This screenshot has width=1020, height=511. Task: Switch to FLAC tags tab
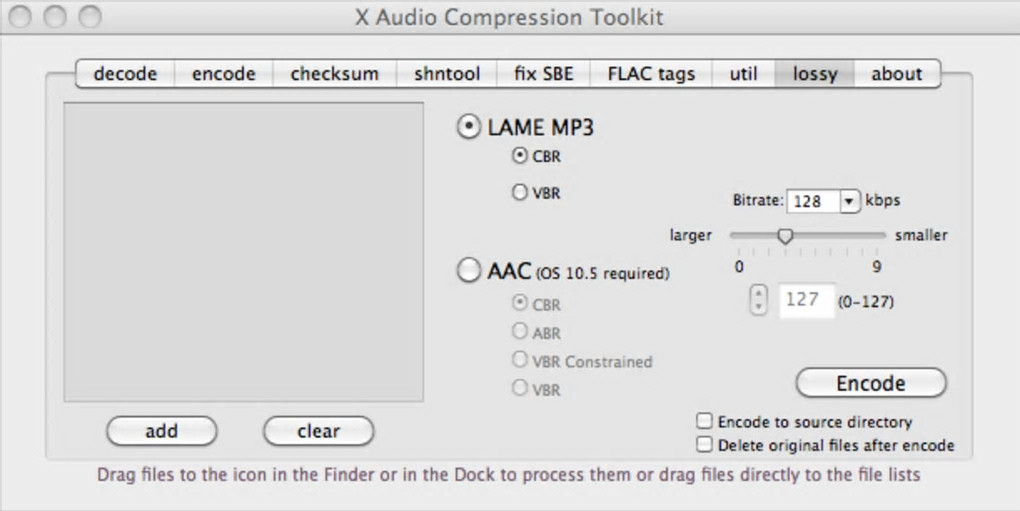[651, 74]
